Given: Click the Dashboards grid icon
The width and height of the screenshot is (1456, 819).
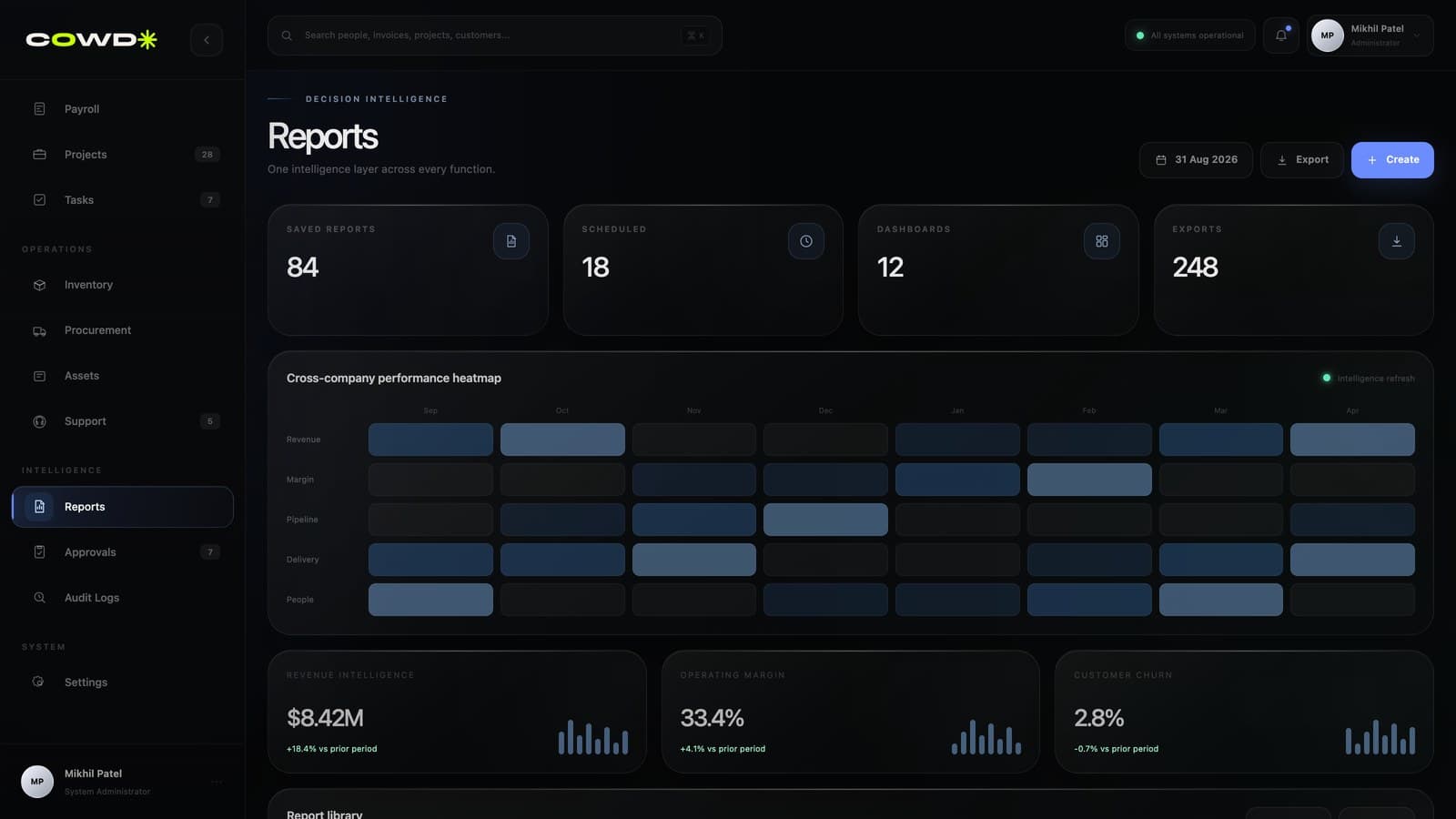Looking at the screenshot, I should (x=1102, y=241).
